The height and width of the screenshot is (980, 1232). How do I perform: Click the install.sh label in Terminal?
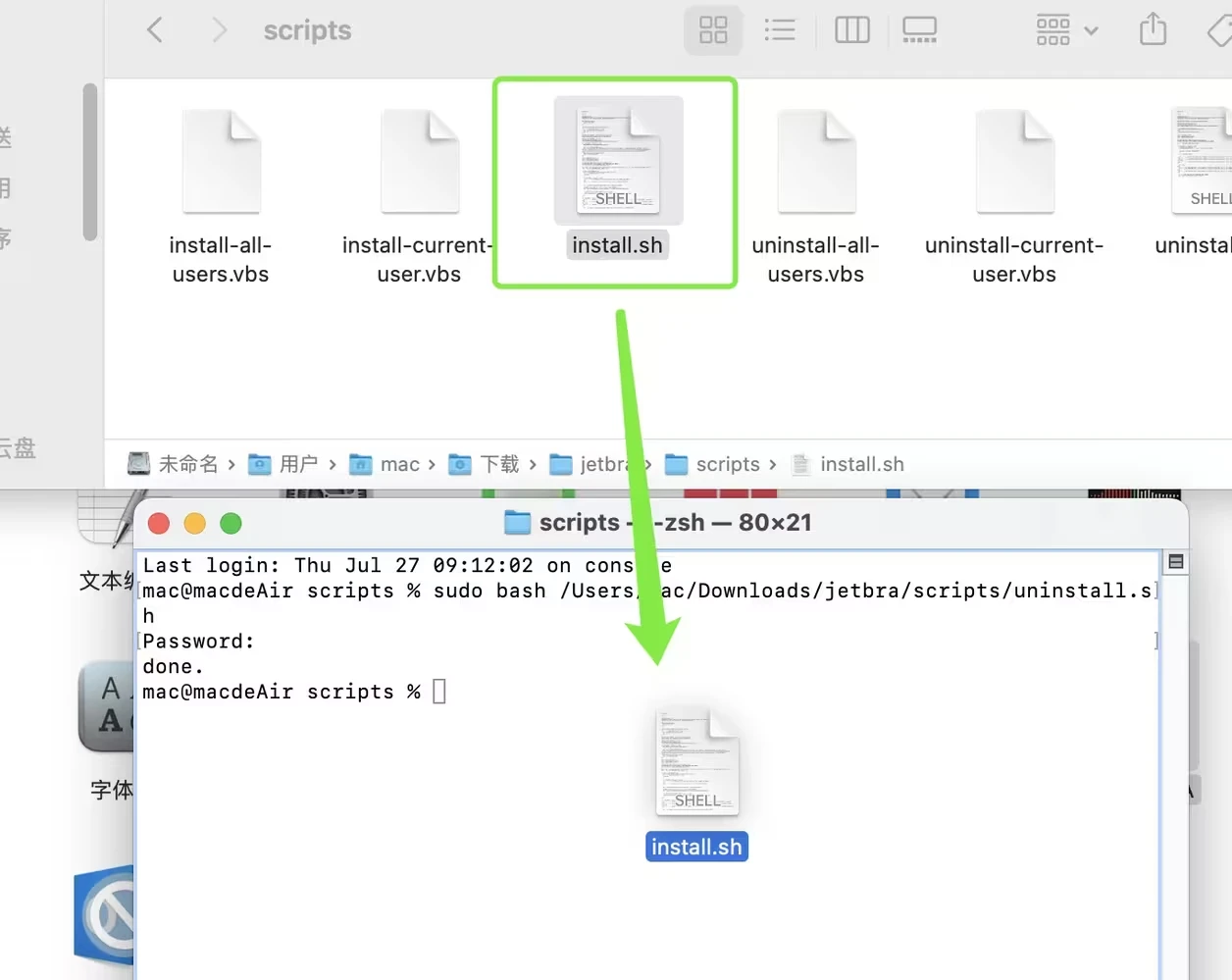click(x=696, y=847)
